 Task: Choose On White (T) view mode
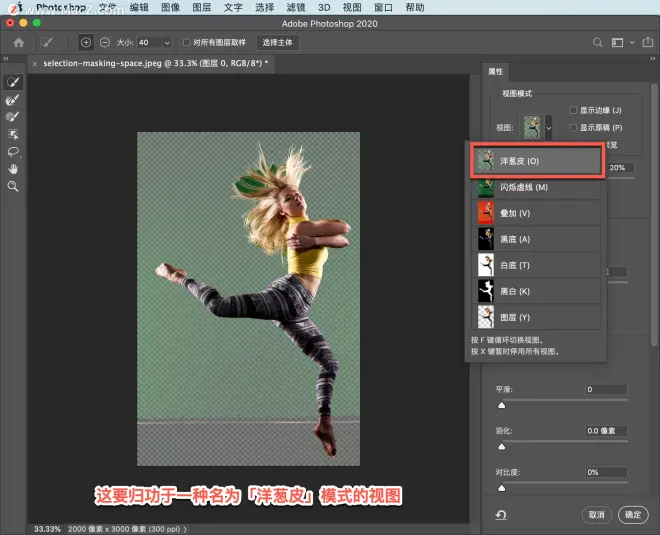click(x=536, y=265)
